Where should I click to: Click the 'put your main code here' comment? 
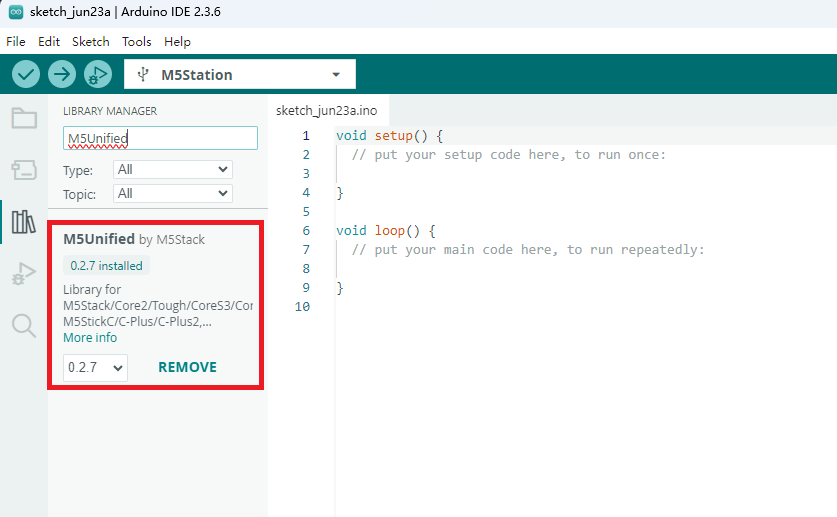coord(528,250)
